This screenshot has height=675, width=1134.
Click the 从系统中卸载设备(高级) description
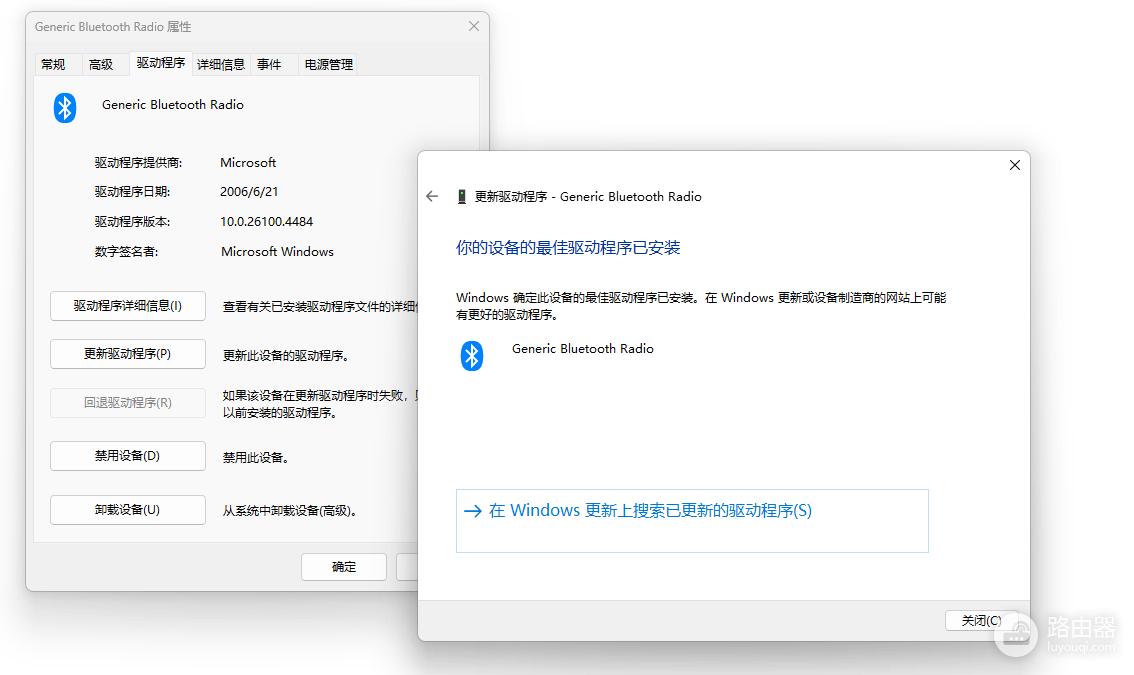(x=290, y=511)
